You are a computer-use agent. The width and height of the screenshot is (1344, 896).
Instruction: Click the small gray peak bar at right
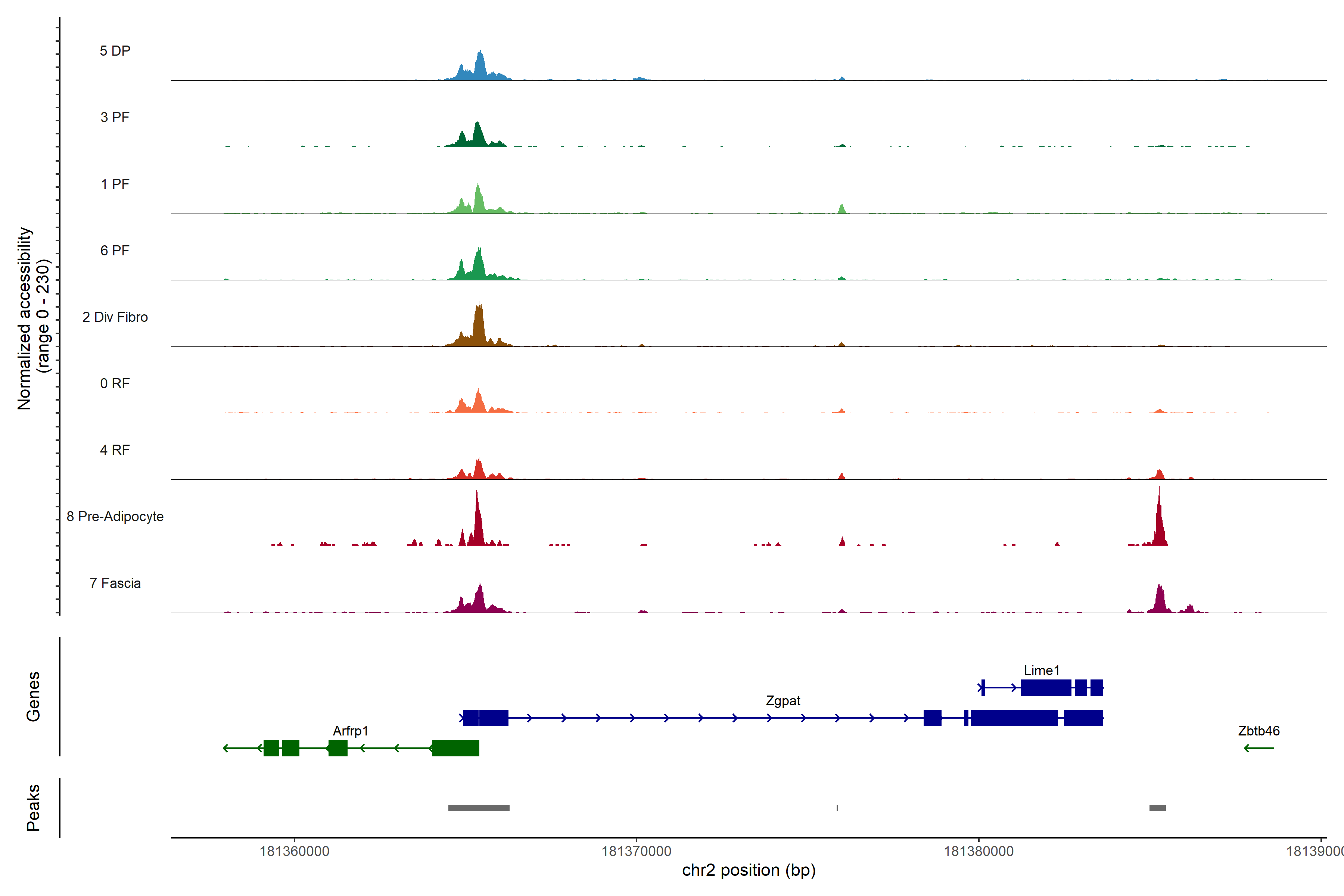point(1157,808)
